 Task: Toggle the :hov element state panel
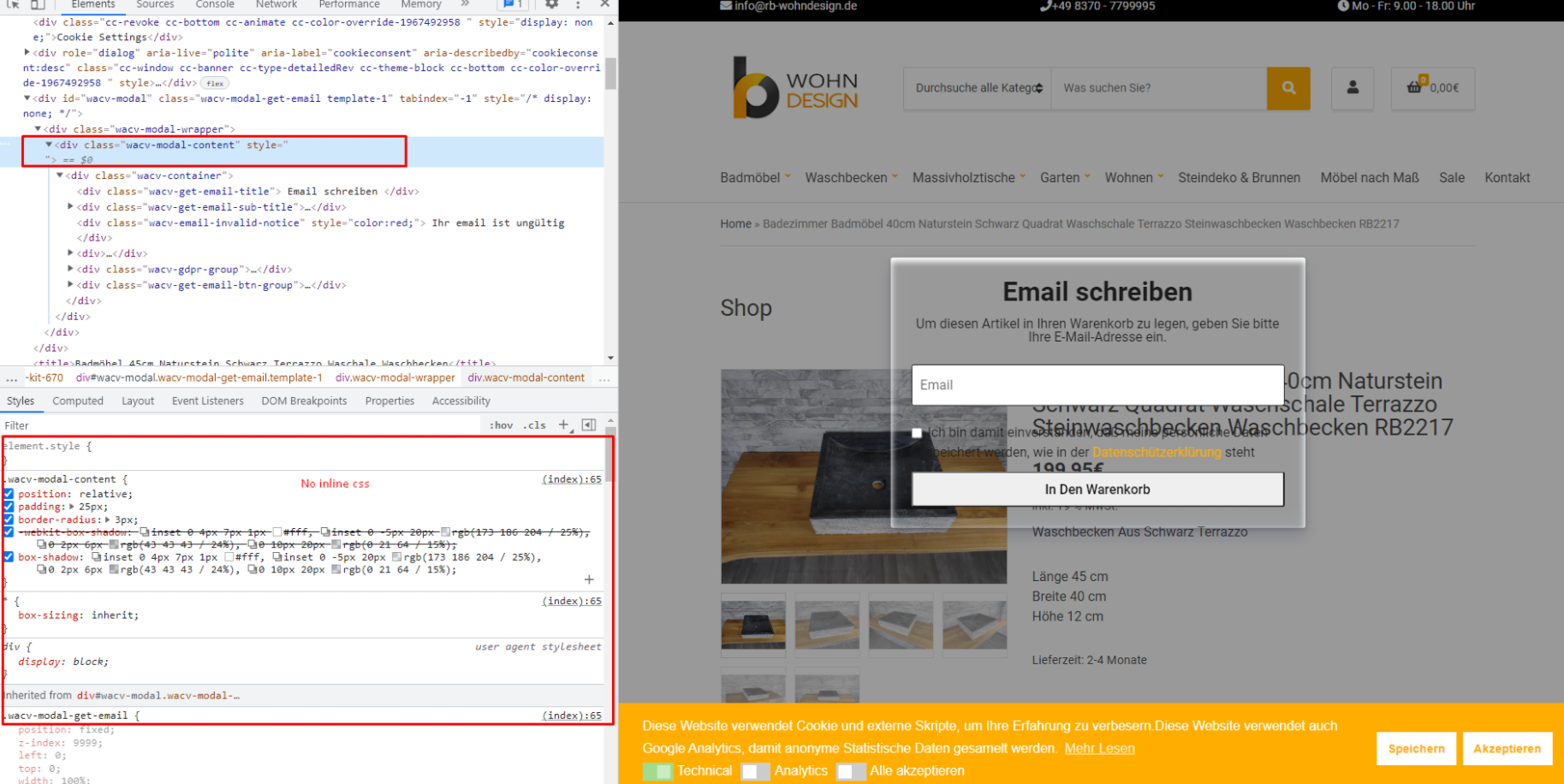tap(501, 425)
